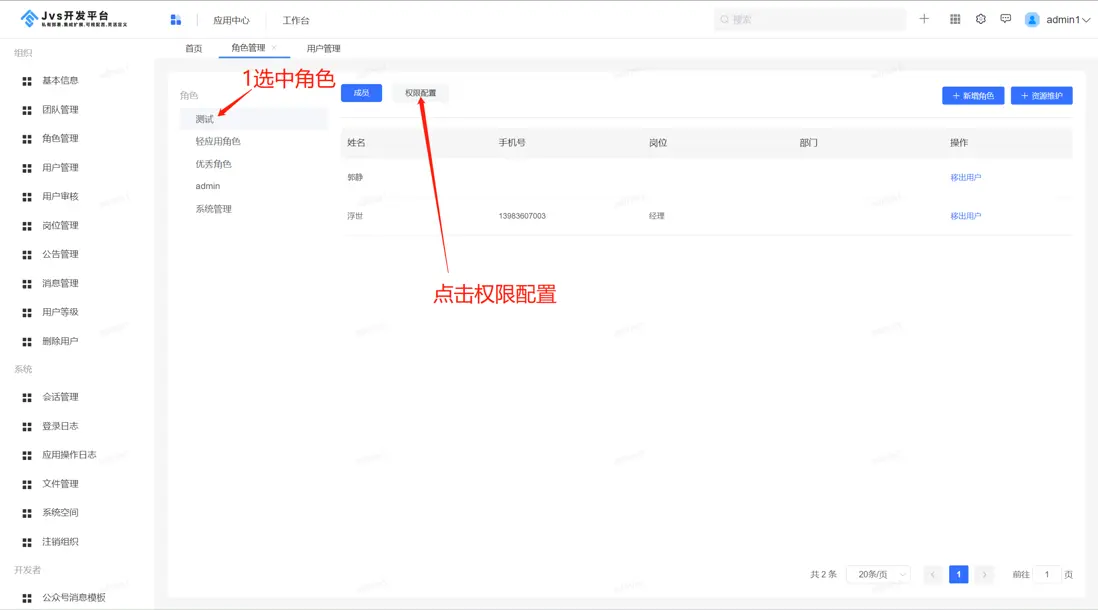Click the search field in header
This screenshot has width=1098, height=610.
pos(809,20)
